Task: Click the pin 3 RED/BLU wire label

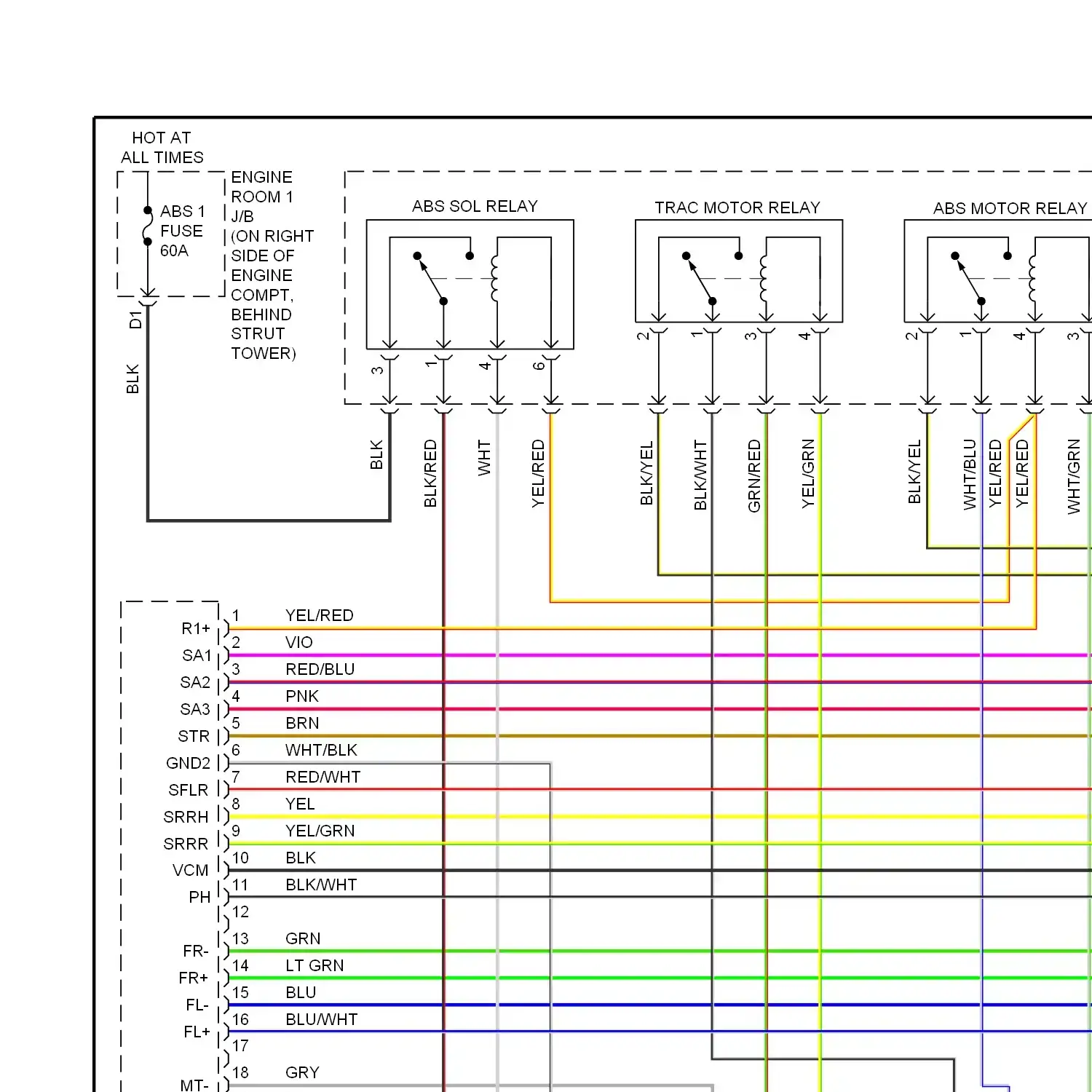Action: tap(320, 669)
